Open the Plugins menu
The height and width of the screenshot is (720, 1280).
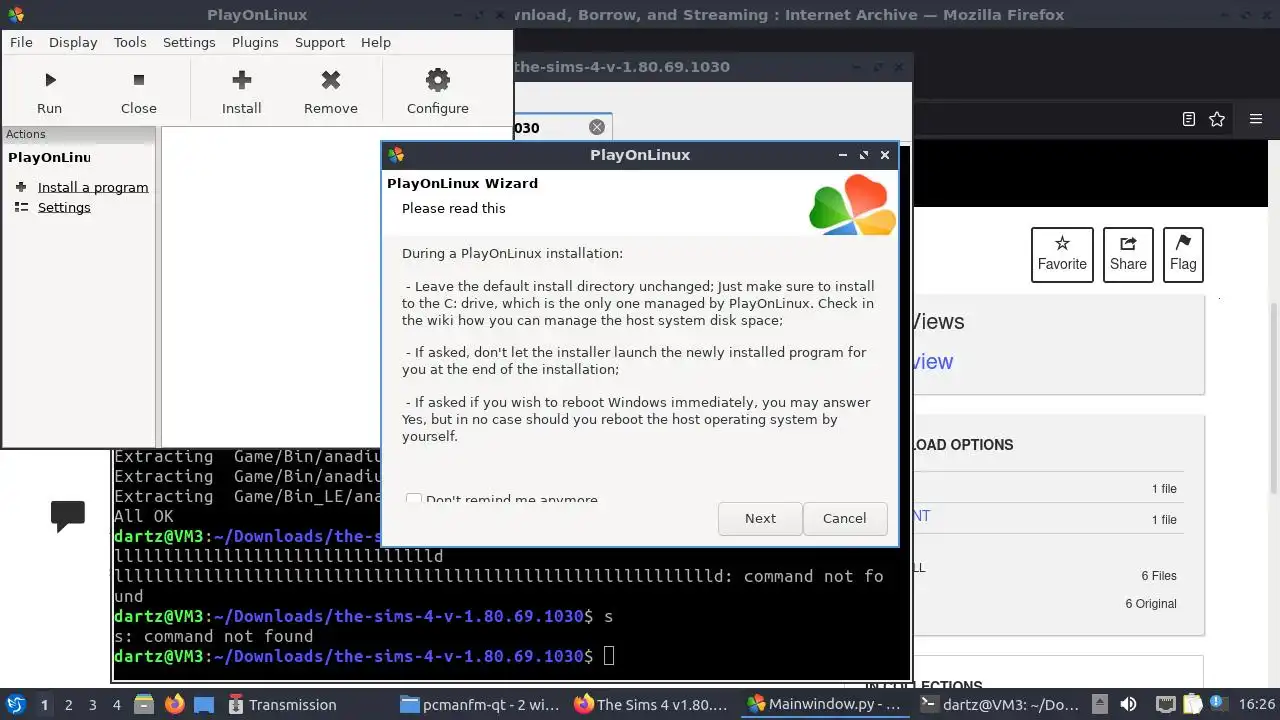point(255,42)
